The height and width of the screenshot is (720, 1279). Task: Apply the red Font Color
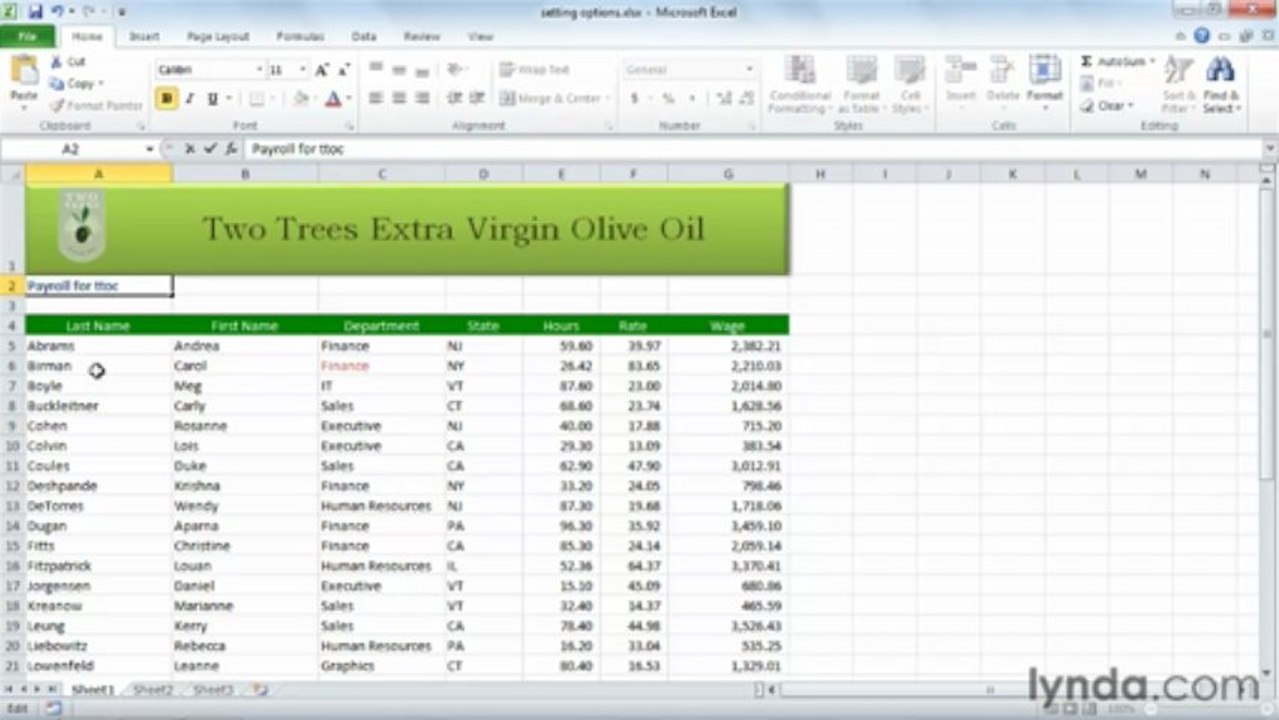332,98
